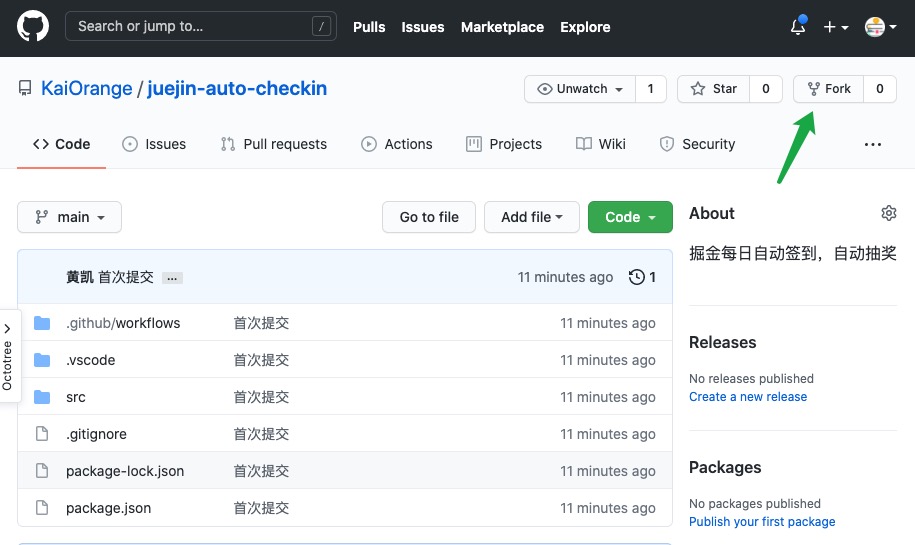This screenshot has width=915, height=545.
Task: Open the GitHub home logo
Action: pyautogui.click(x=33, y=26)
